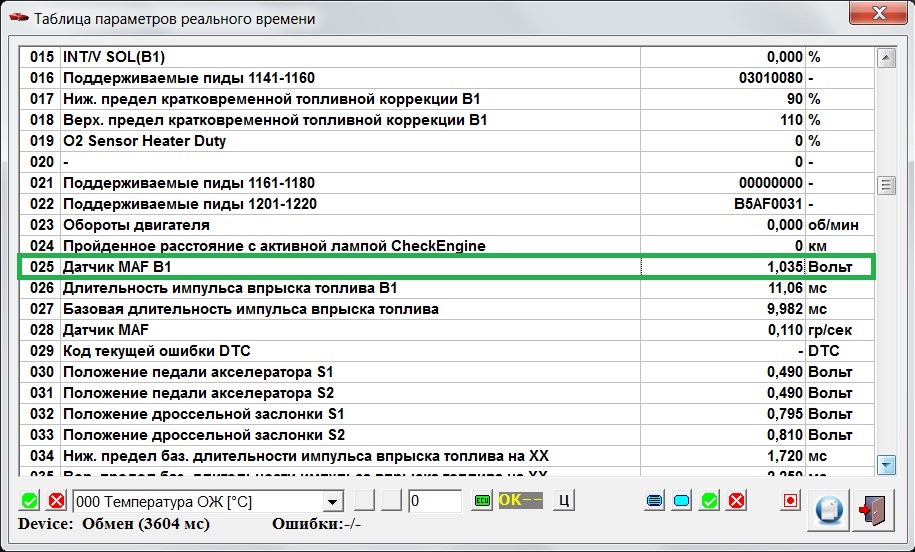Click the input field showing 0
The height and width of the screenshot is (552, 915).
coord(435,501)
